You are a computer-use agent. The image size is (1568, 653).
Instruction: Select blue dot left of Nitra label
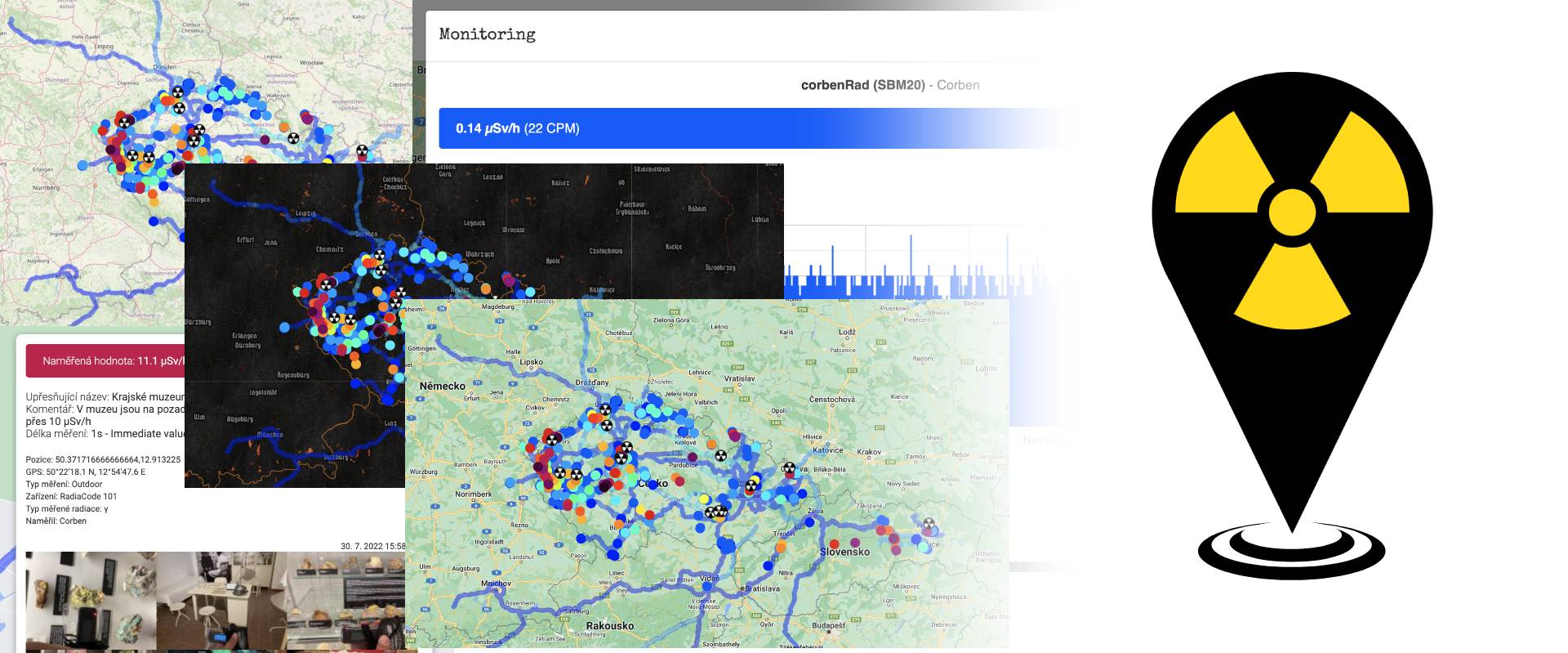coord(768,565)
